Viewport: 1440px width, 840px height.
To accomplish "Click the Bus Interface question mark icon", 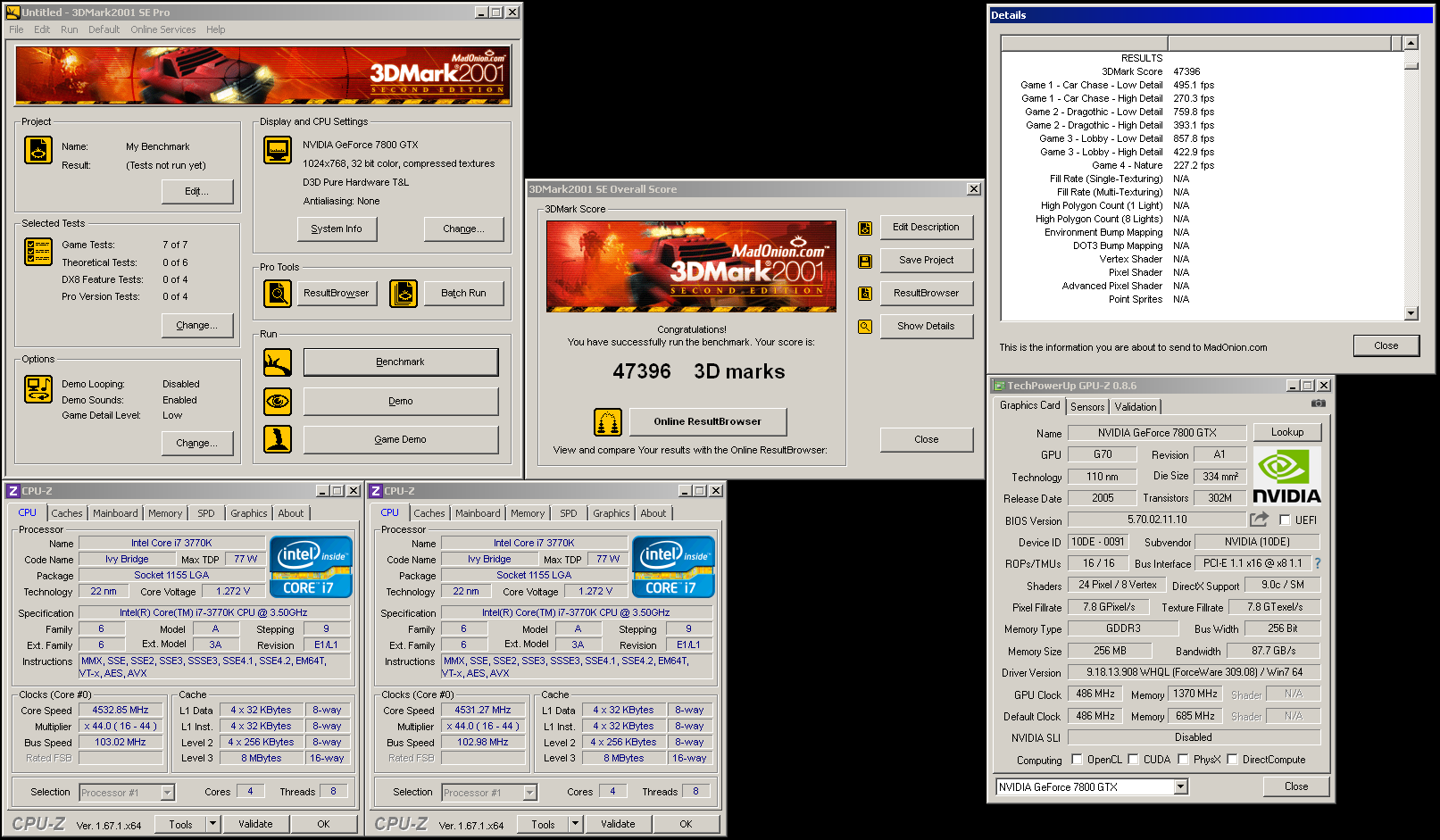I will pos(1317,563).
